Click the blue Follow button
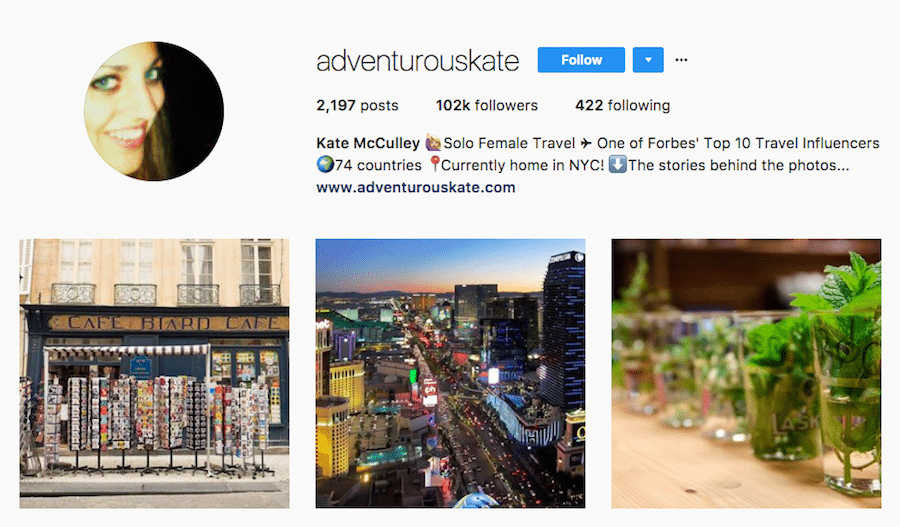 tap(581, 60)
